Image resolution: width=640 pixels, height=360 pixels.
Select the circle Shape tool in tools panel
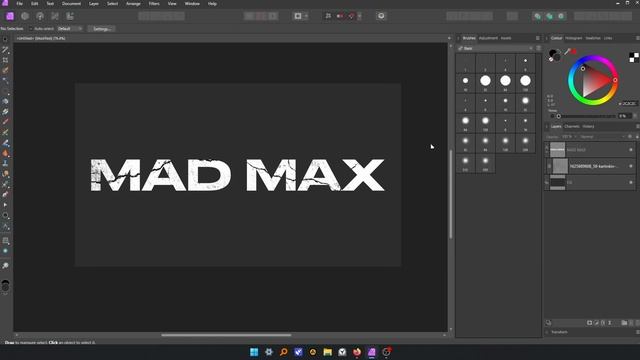(x=5, y=215)
